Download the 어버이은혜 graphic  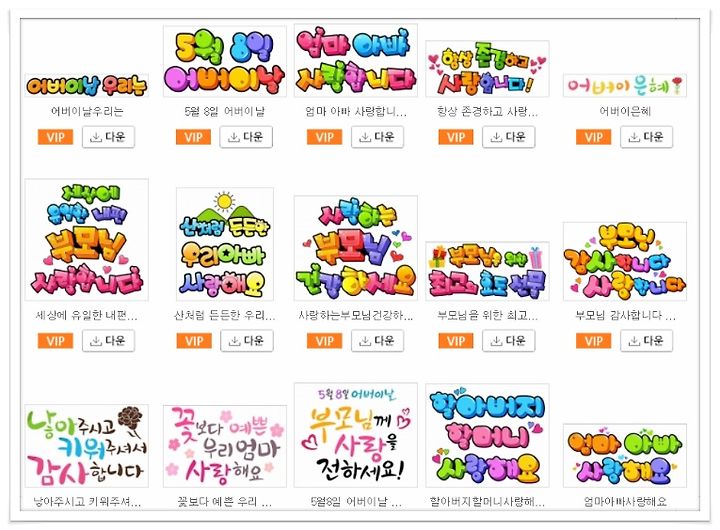[x=647, y=137]
